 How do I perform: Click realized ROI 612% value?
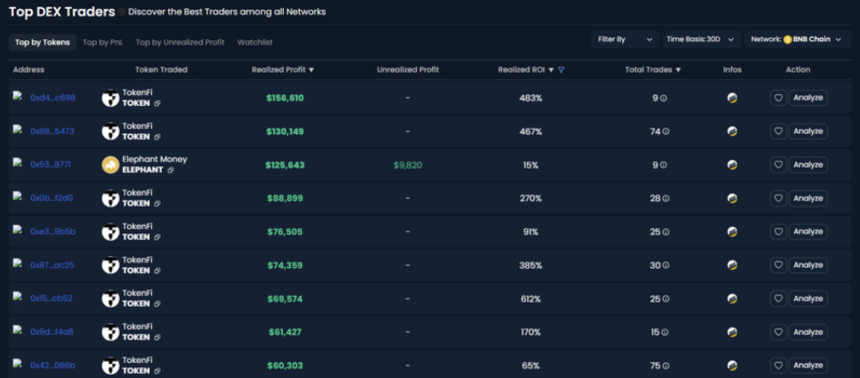click(530, 299)
